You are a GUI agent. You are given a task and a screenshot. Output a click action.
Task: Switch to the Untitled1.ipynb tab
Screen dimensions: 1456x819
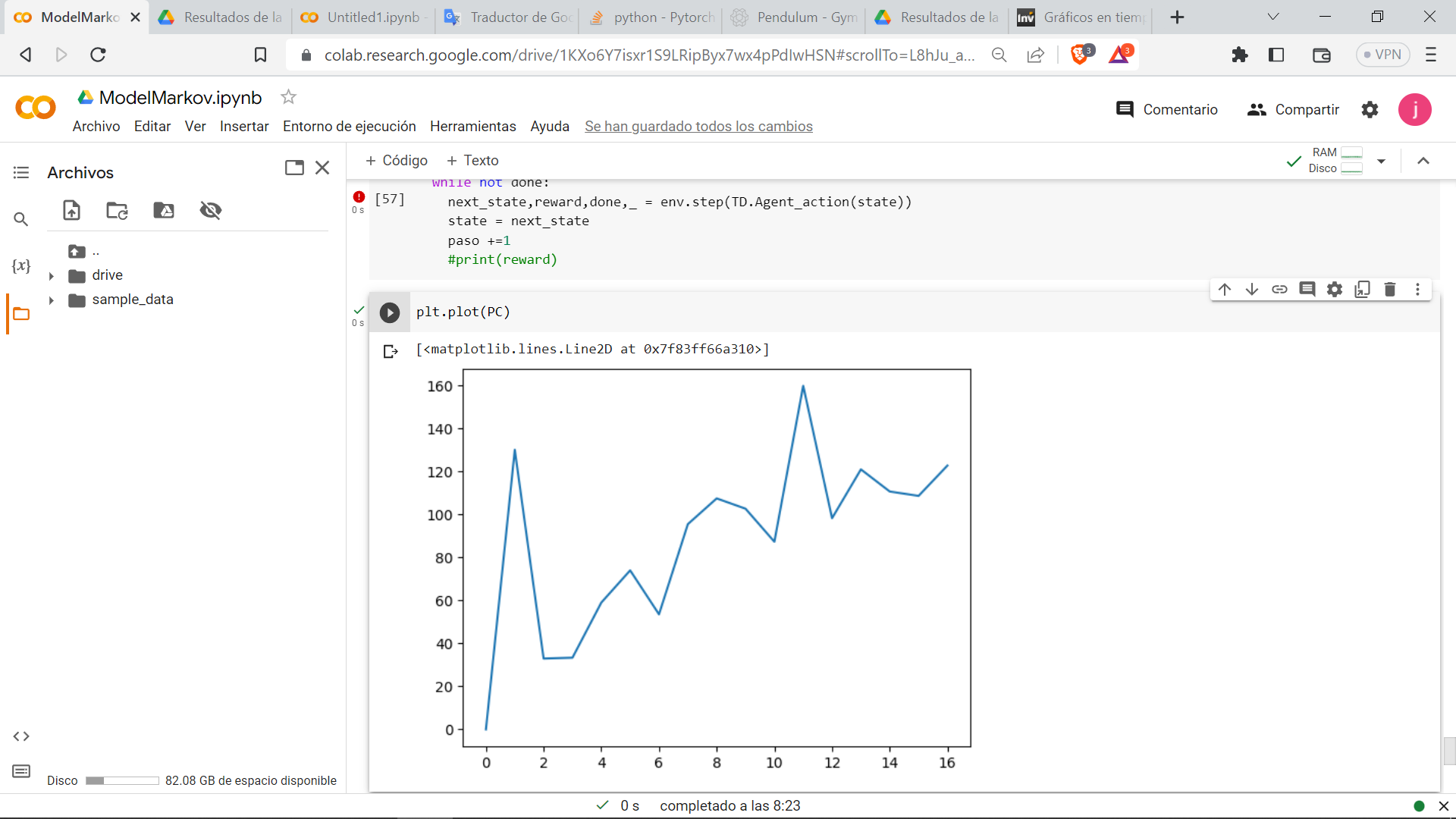click(x=364, y=17)
